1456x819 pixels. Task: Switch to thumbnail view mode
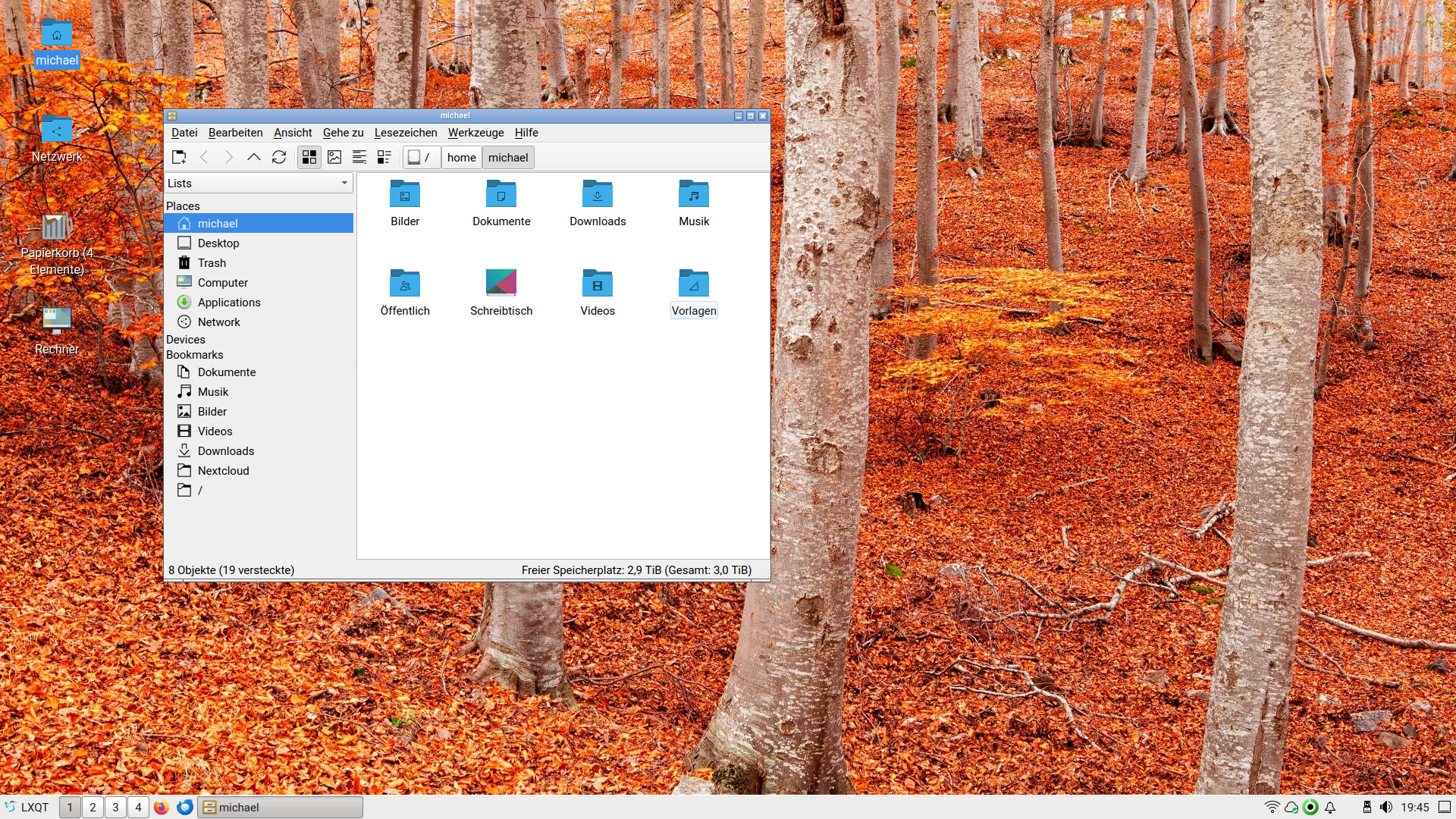[x=334, y=157]
